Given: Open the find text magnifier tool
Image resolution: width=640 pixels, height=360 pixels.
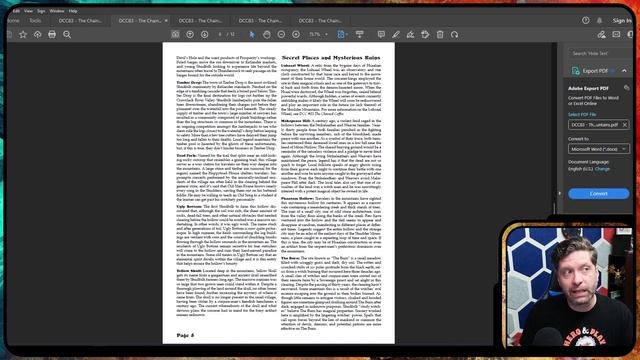Looking at the screenshot, I should pyautogui.click(x=67, y=35).
